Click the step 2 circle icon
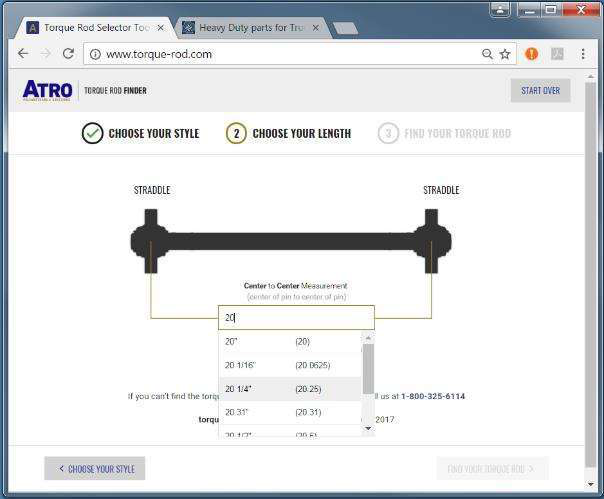The image size is (604, 499). [236, 133]
